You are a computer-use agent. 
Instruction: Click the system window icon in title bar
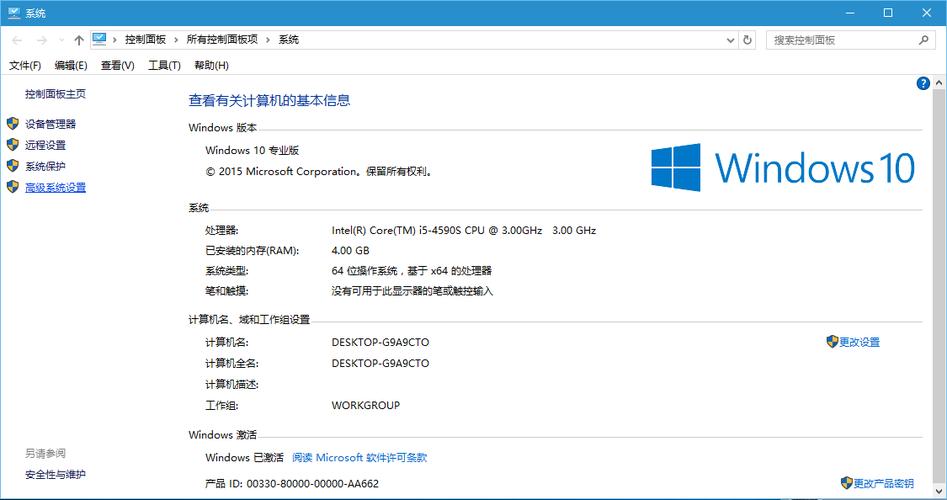point(14,13)
